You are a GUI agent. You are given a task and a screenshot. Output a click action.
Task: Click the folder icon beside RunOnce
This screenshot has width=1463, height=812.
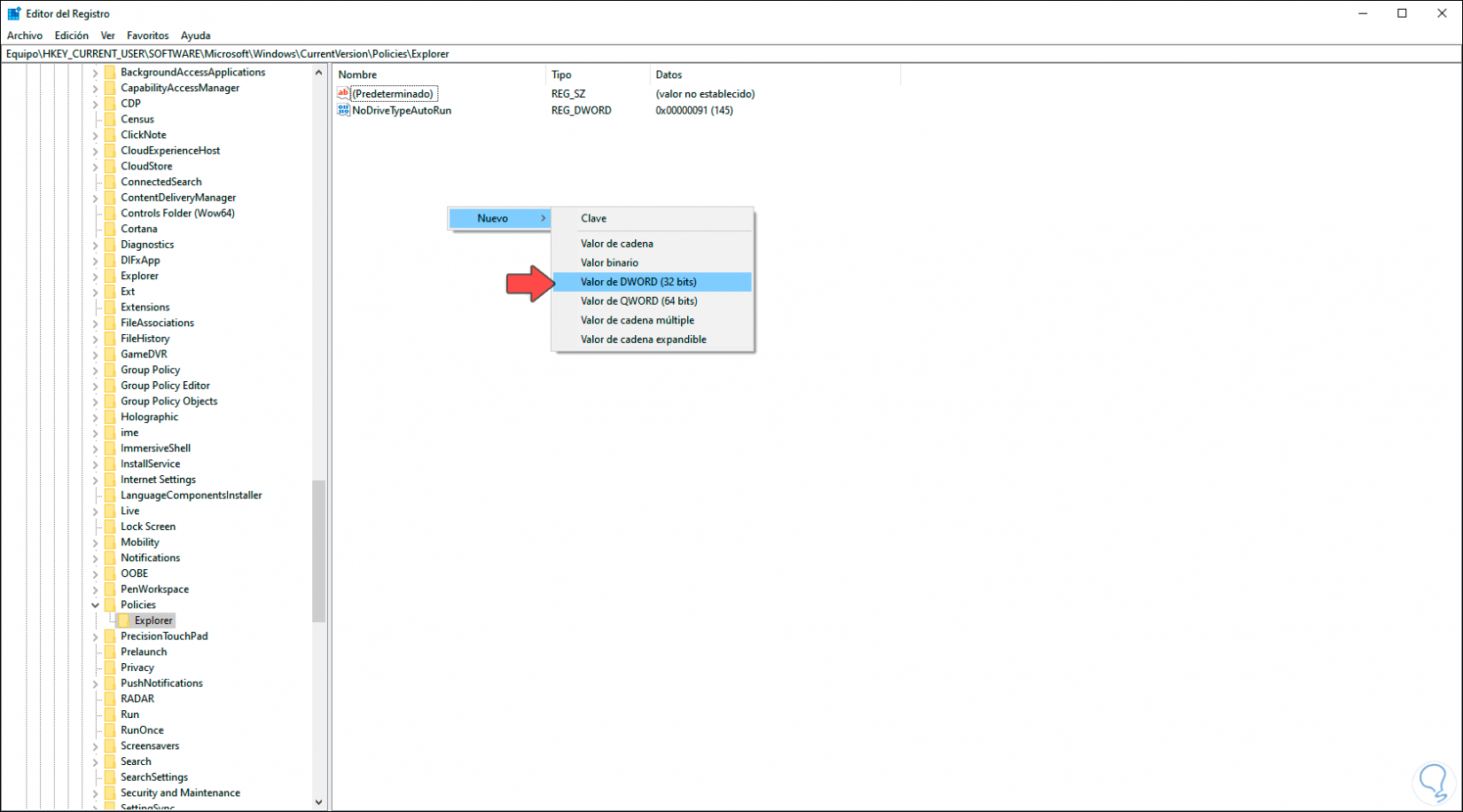click(x=110, y=730)
